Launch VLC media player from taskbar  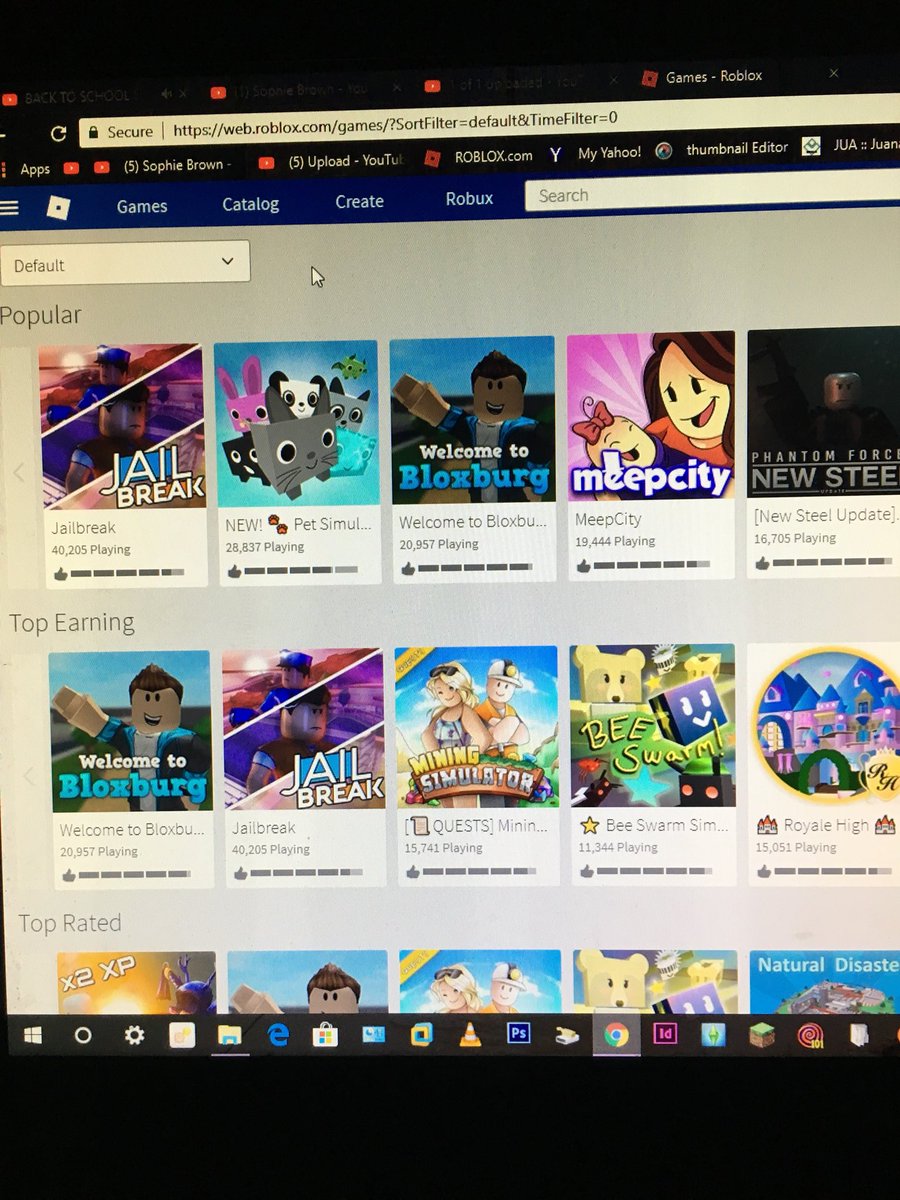tap(470, 1035)
